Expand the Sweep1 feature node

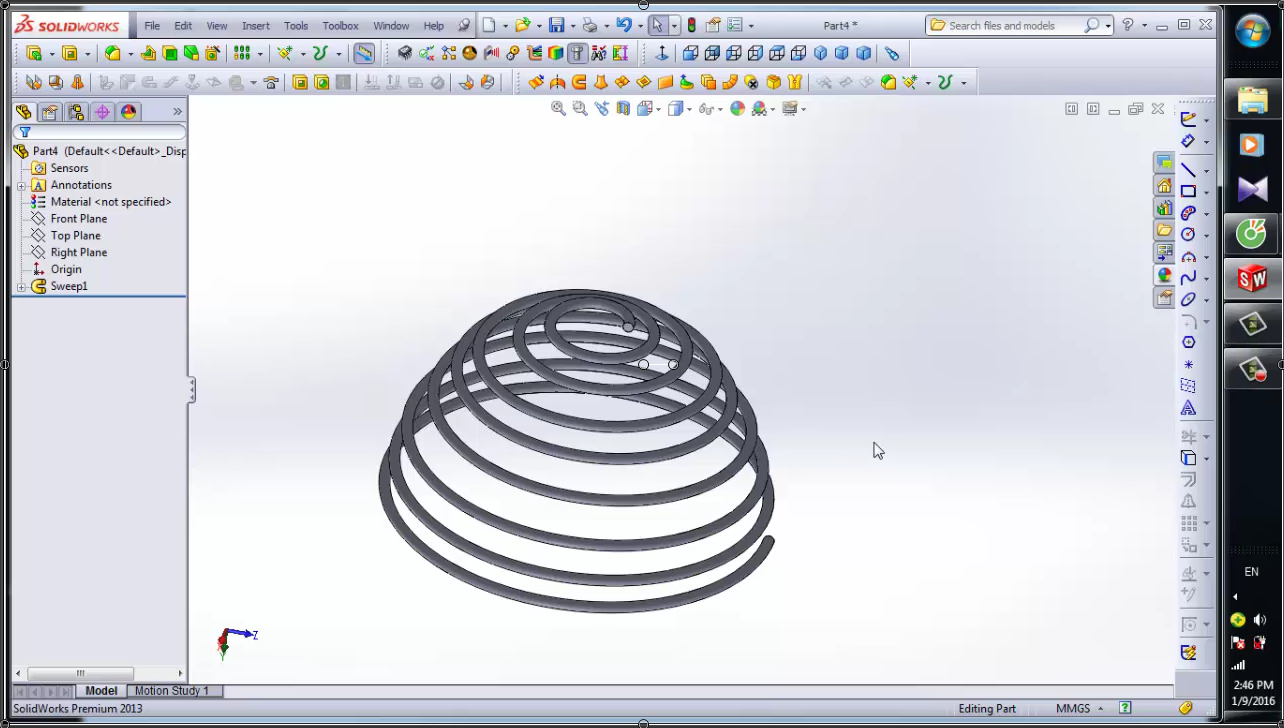pyautogui.click(x=22, y=287)
